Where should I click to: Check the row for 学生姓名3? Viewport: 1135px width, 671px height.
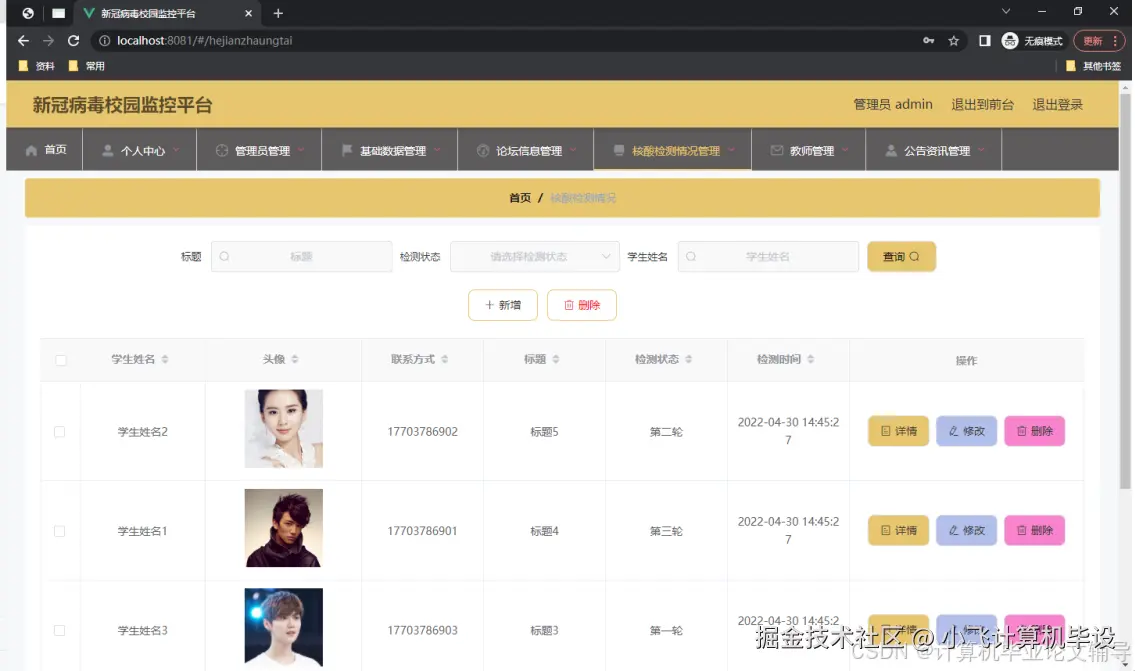[x=59, y=630]
